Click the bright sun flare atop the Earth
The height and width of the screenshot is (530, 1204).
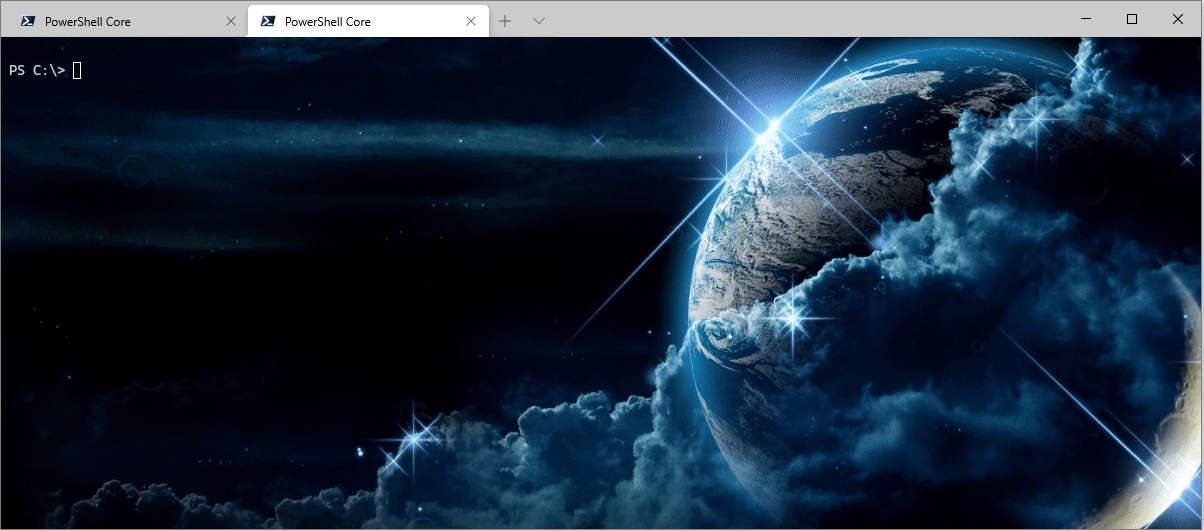point(772,126)
